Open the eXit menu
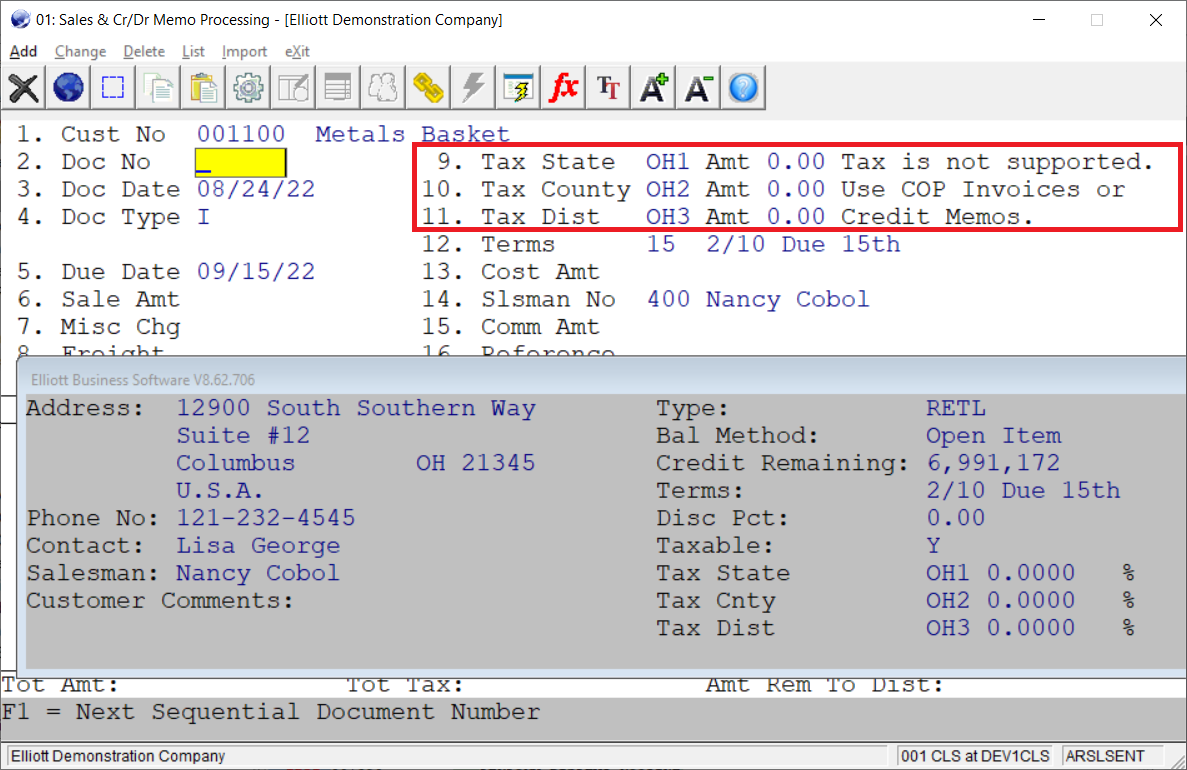1187x770 pixels. point(298,51)
